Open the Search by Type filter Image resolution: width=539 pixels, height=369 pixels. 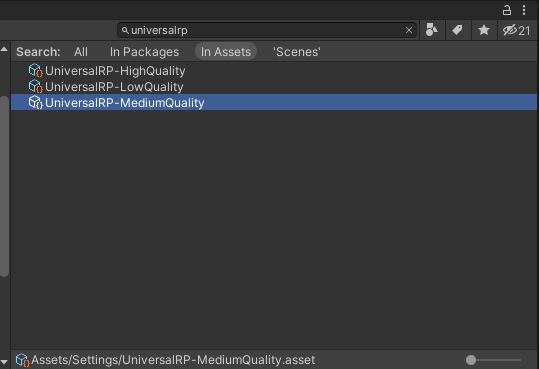(432, 30)
